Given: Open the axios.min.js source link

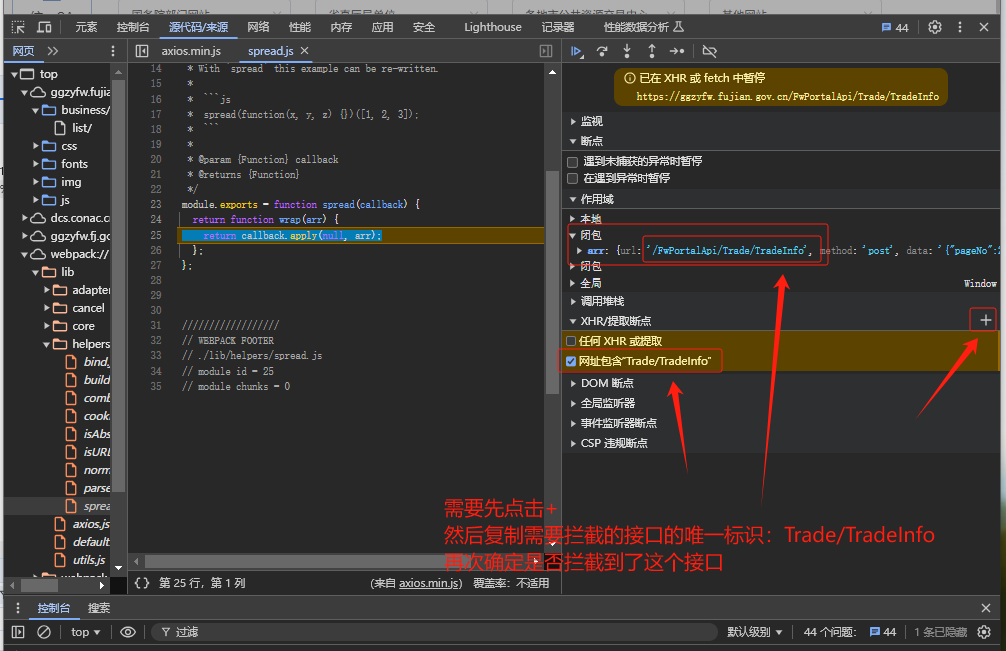Looking at the screenshot, I should point(429,583).
